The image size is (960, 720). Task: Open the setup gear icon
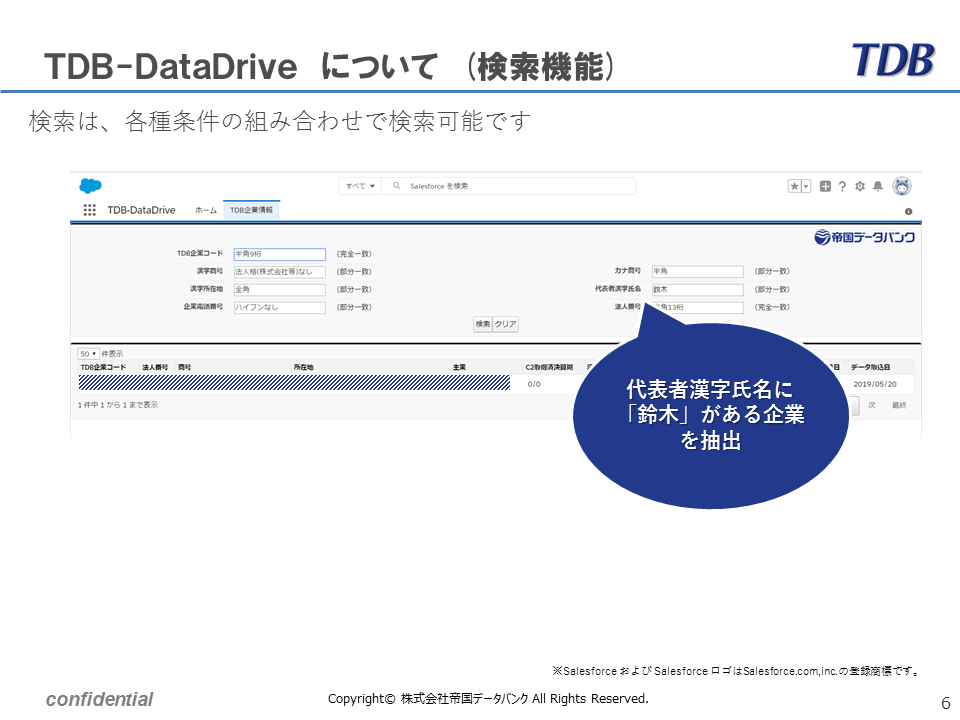860,186
